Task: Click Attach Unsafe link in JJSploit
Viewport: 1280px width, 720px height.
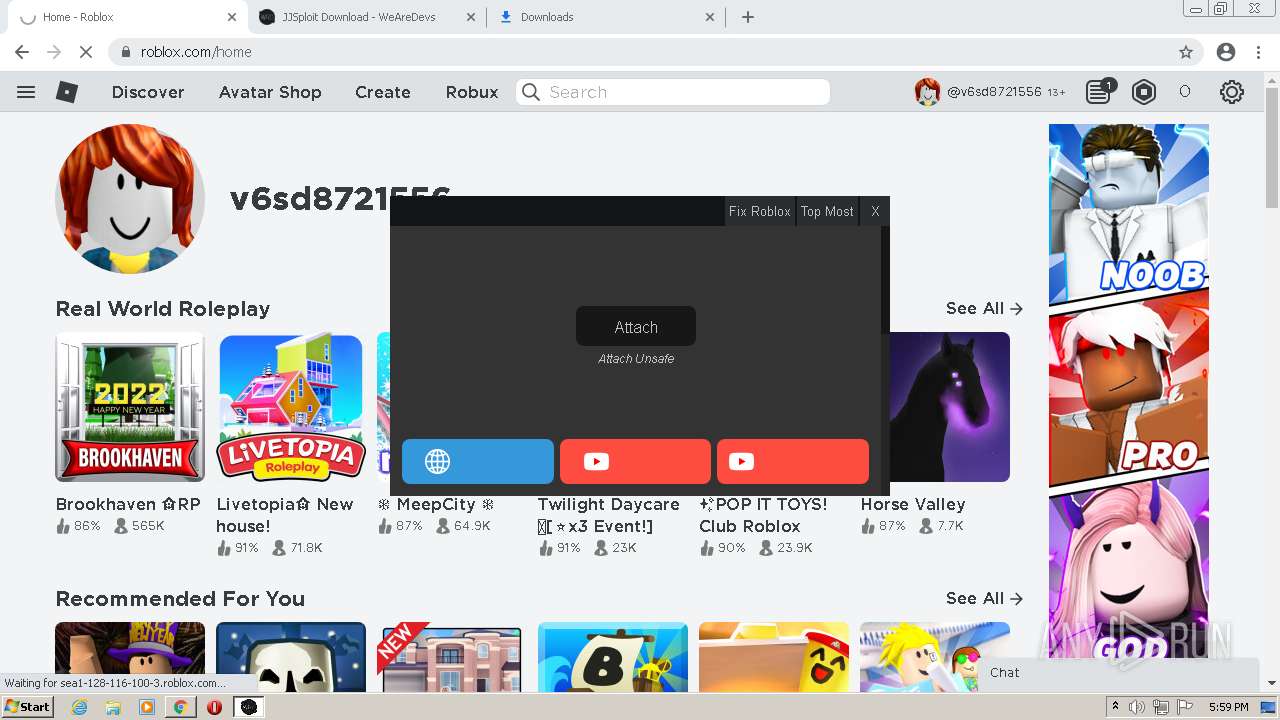Action: tap(636, 359)
